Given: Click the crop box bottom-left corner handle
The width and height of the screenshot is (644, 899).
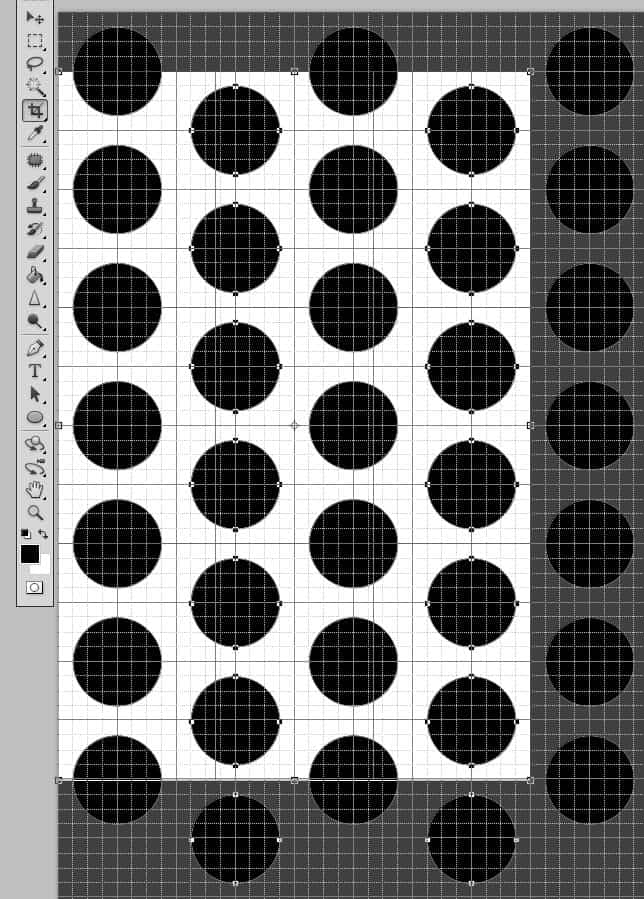Looking at the screenshot, I should point(58,780).
